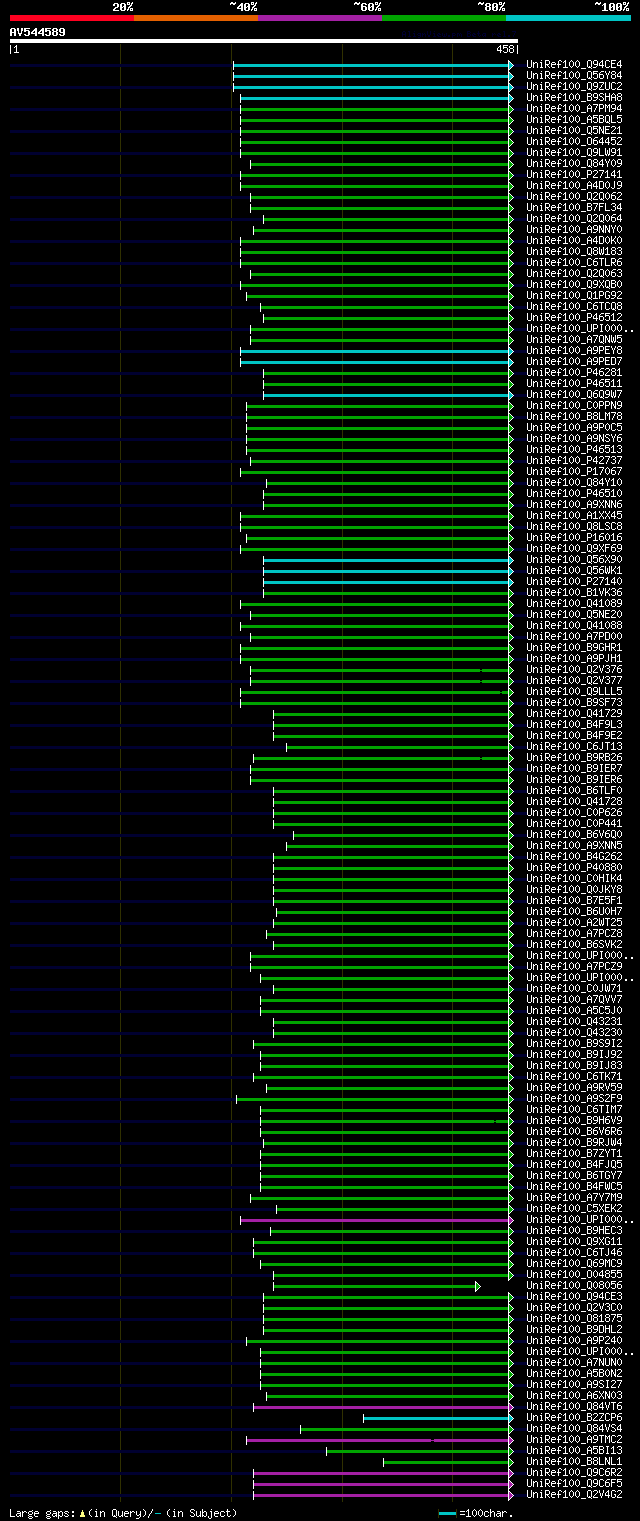This screenshot has width=640, height=1521.
Task: Select the UniRef100_Q9LLL5 label
Action: 574,692
